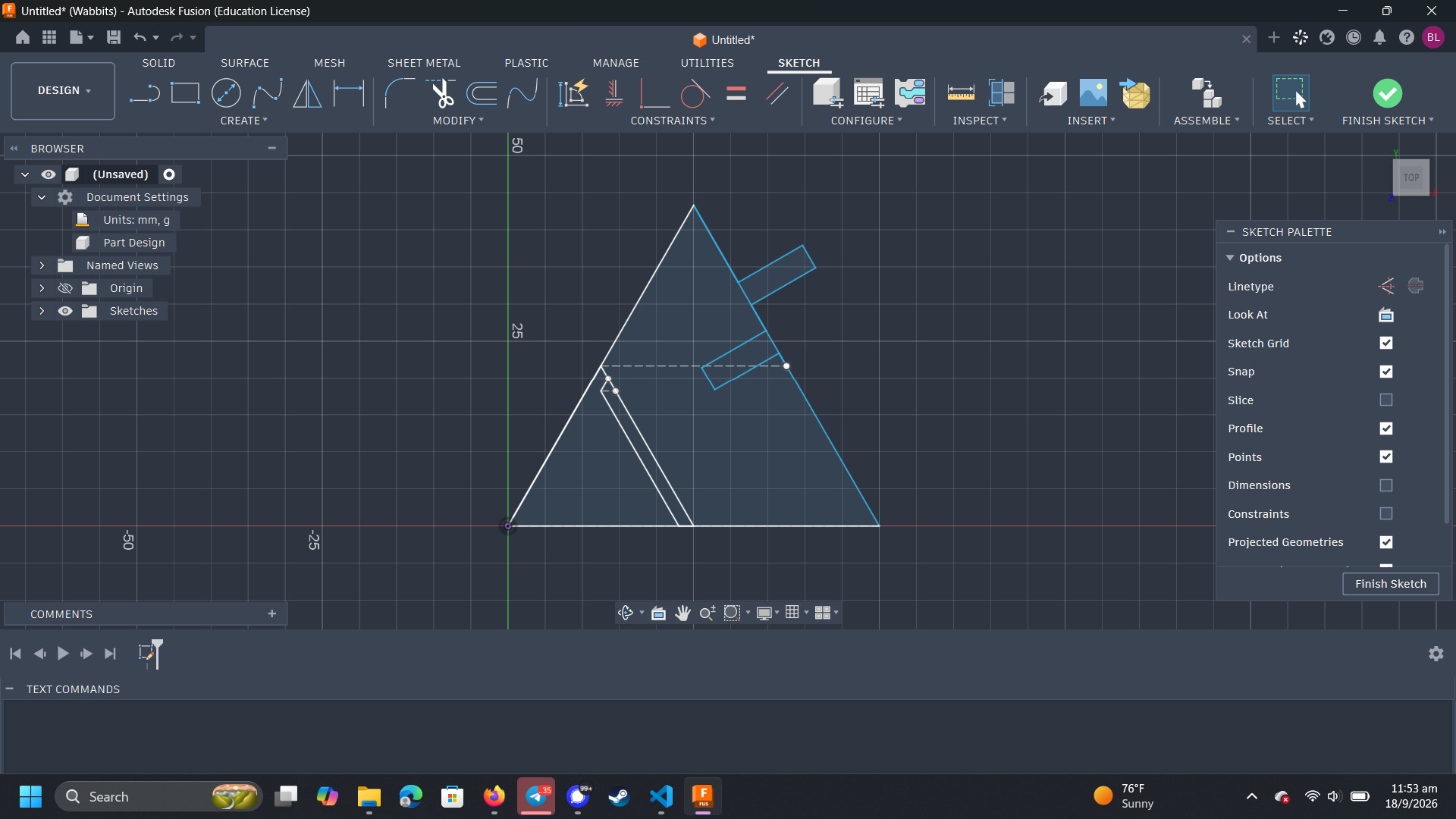Switch to the SOLID tab
Screen dimensions: 1456x819
[158, 63]
